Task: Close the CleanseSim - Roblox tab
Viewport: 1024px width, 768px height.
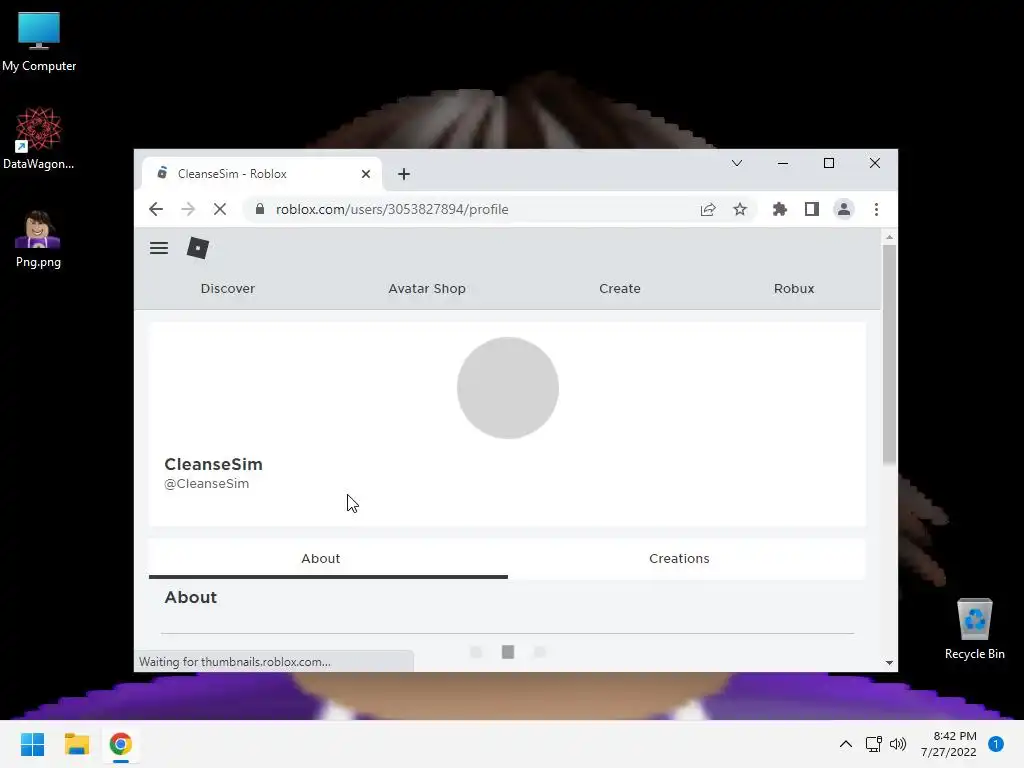Action: coord(366,174)
